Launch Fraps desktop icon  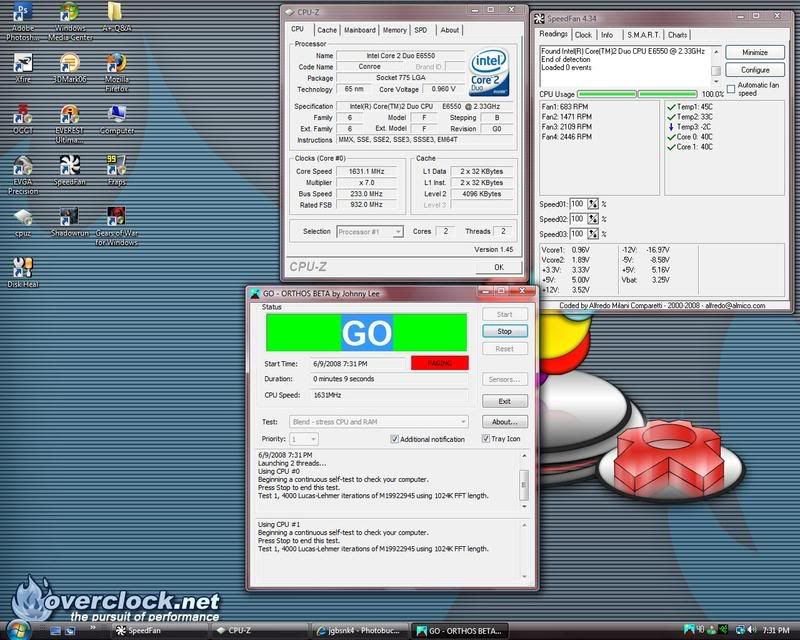(x=116, y=170)
